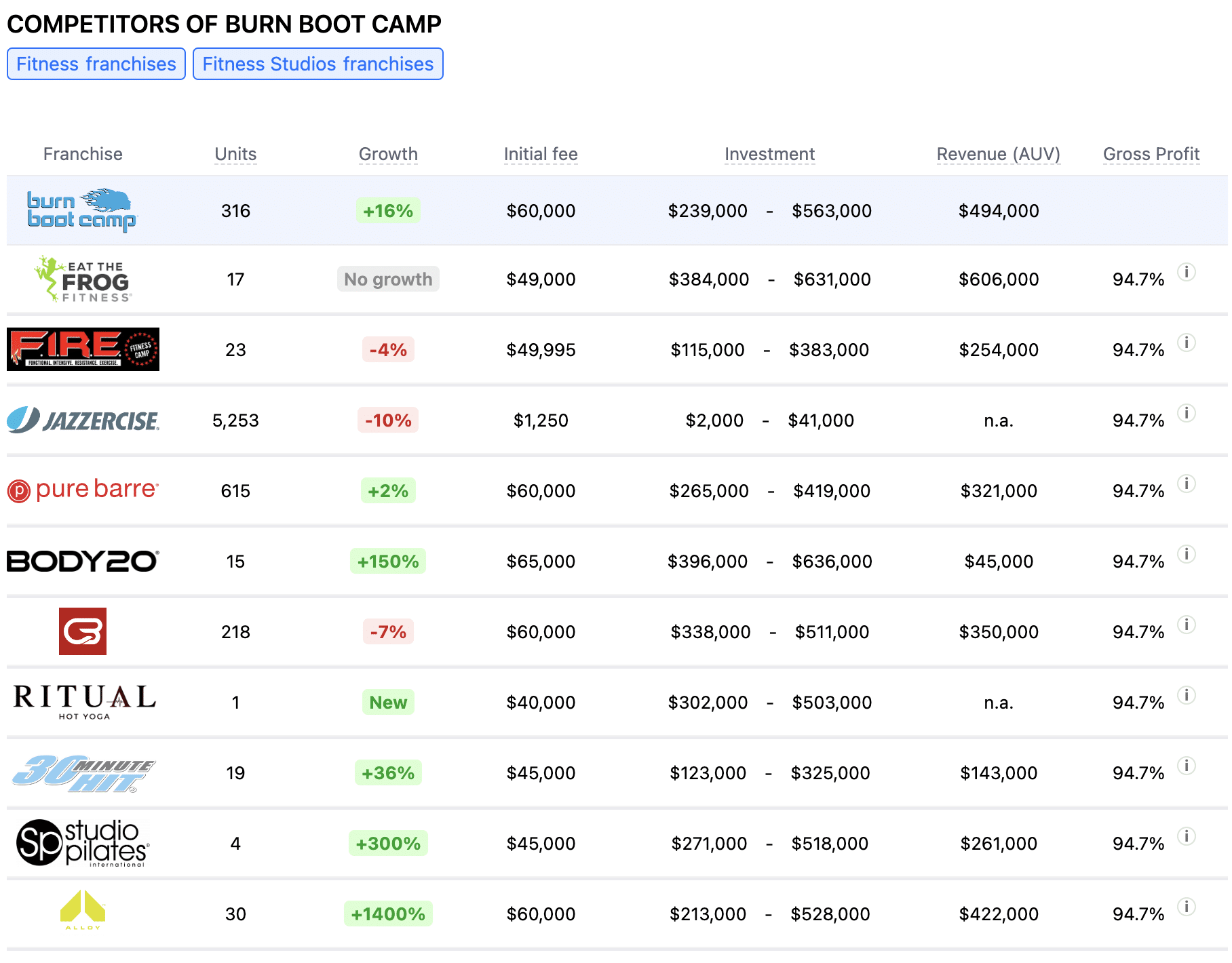Click the Growth column header
Viewport: 1232px width, 963px height.
[388, 154]
